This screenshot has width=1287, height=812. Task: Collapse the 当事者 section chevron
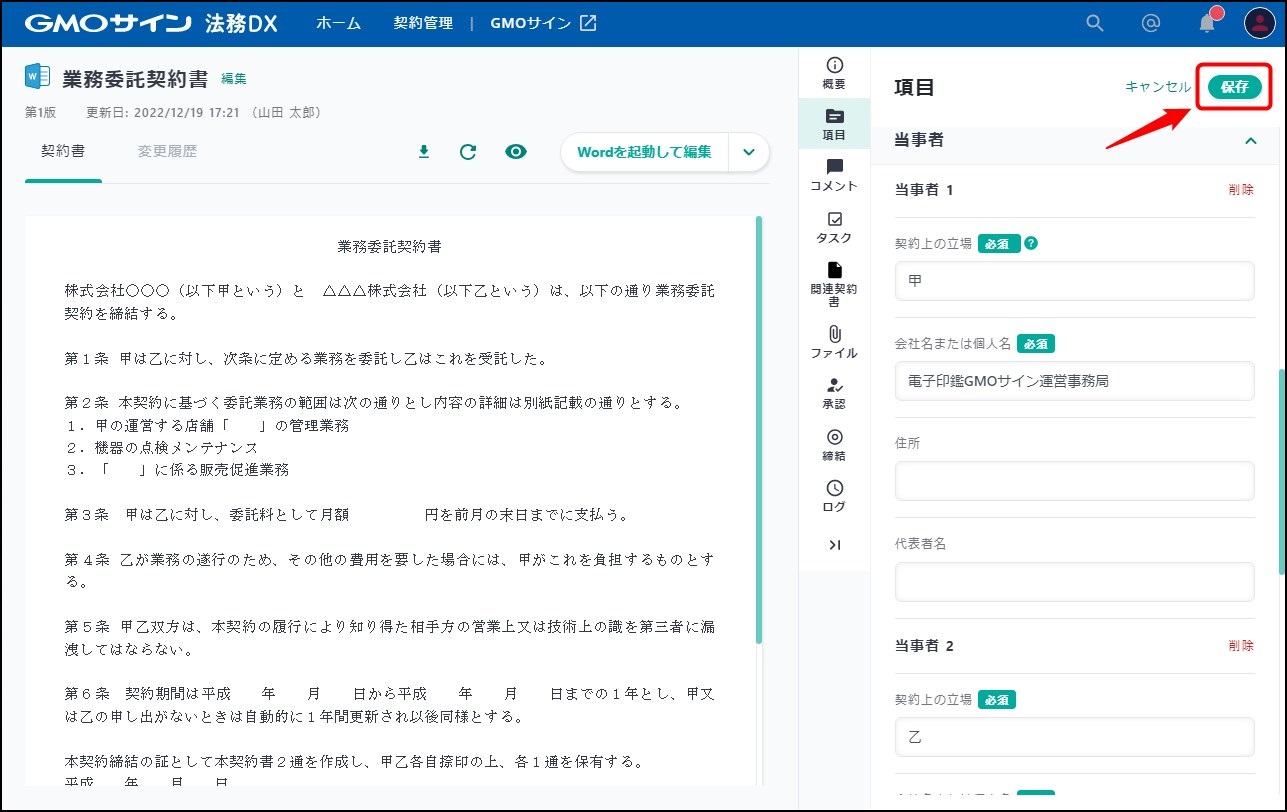(x=1250, y=141)
